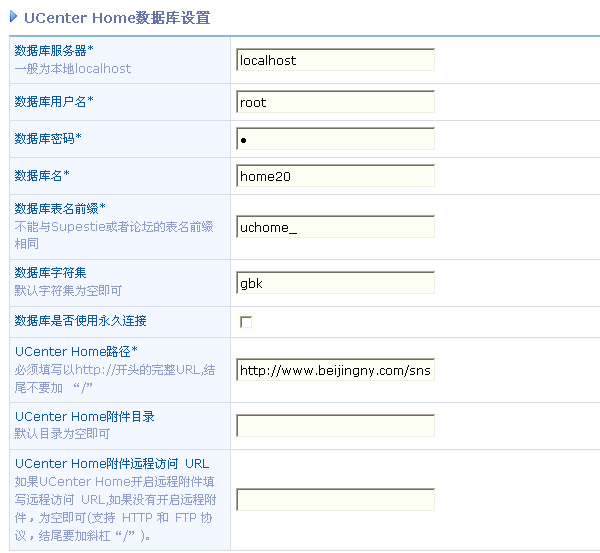Click the table prefix field with uchome_
This screenshot has height=553, width=600.
pos(335,227)
